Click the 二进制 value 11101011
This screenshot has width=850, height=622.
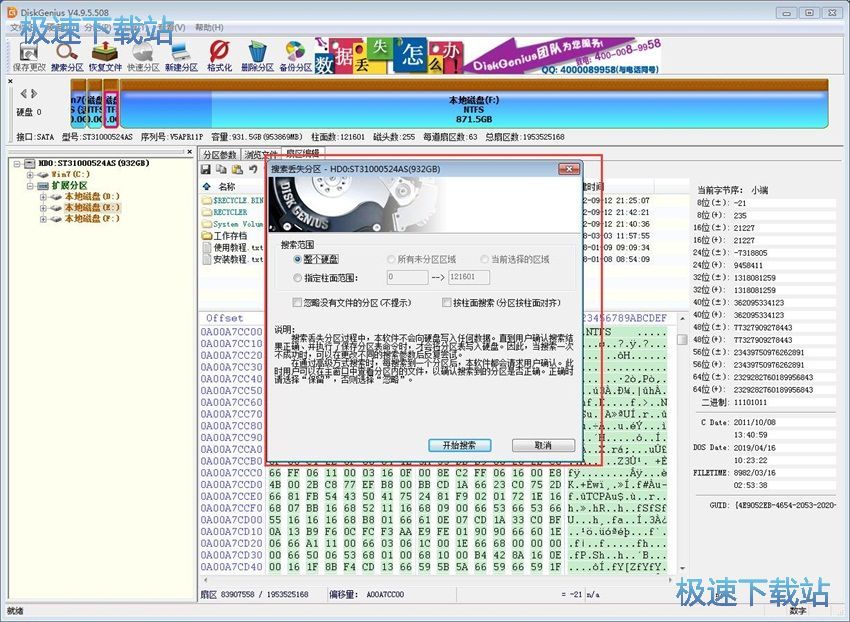click(x=750, y=402)
